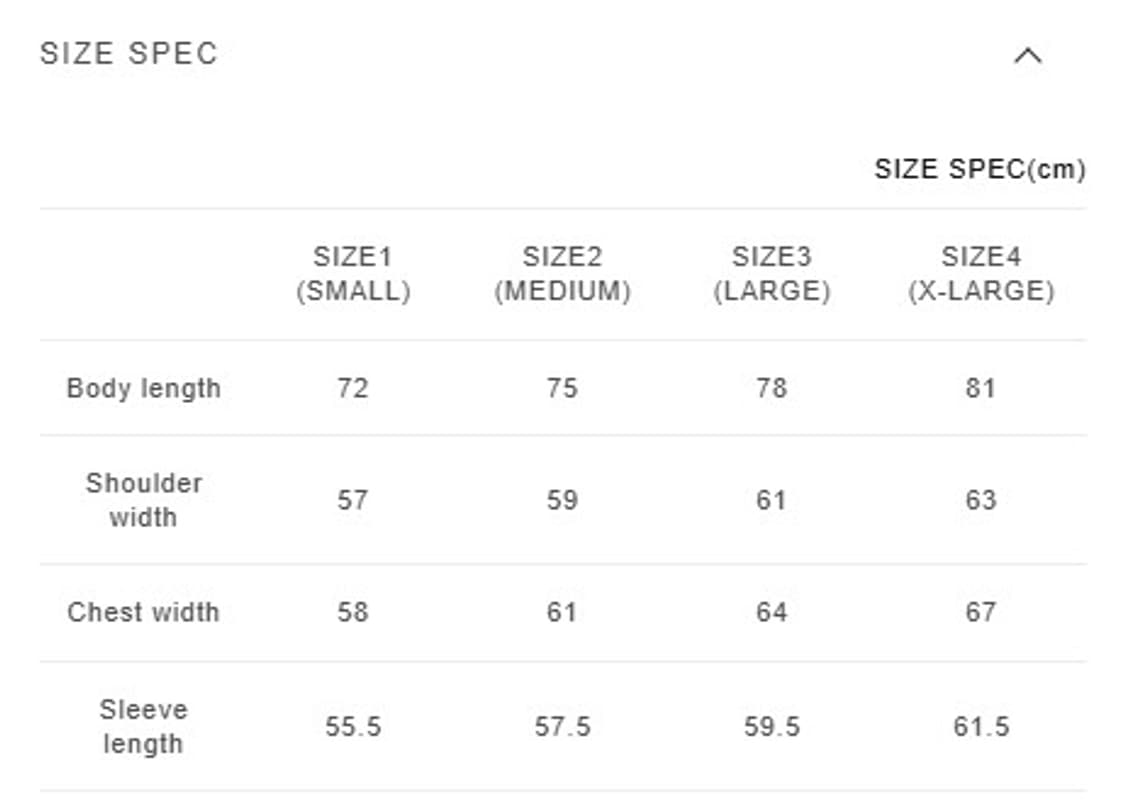Click the Sleeve length row label
The height and width of the screenshot is (804, 1125).
[x=143, y=727]
